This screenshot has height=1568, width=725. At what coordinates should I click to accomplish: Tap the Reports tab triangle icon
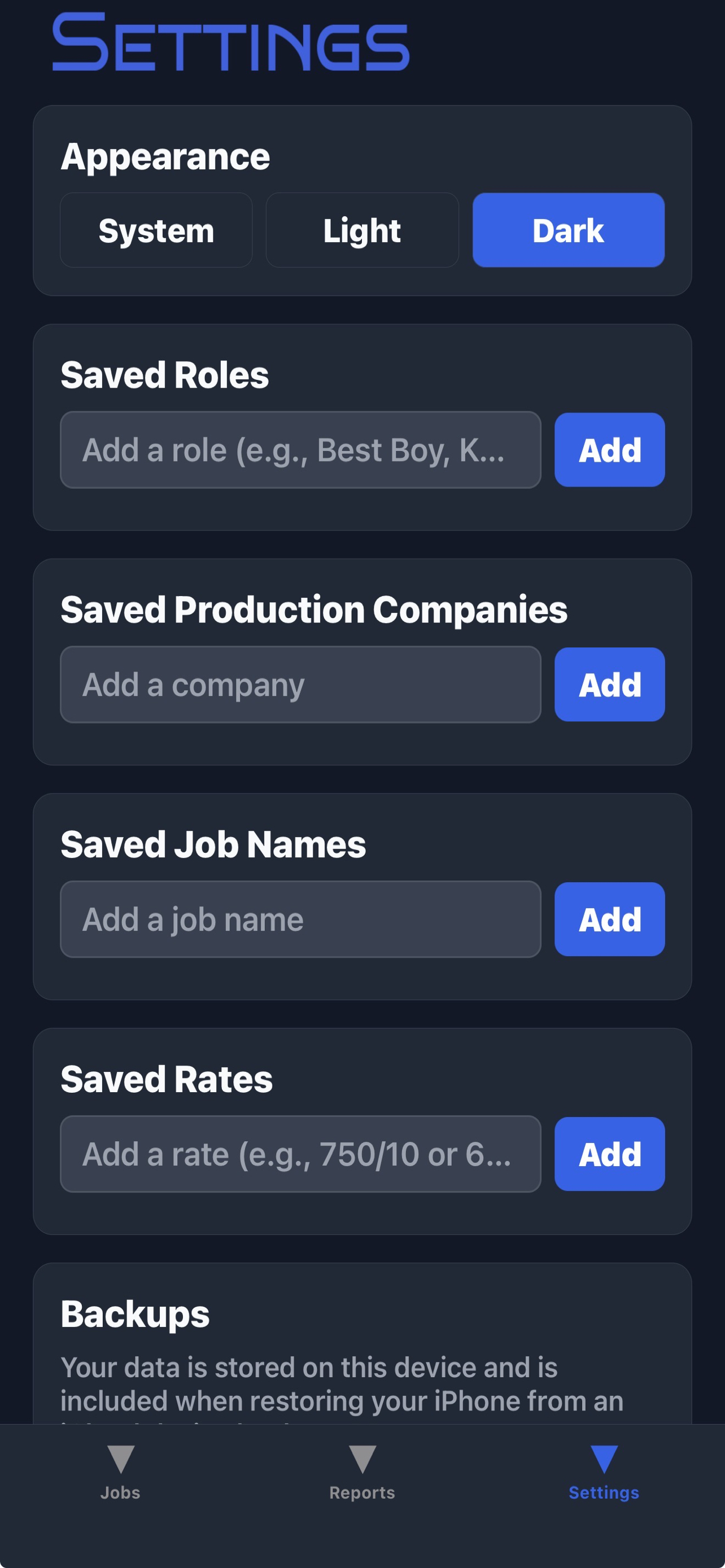(362, 1459)
